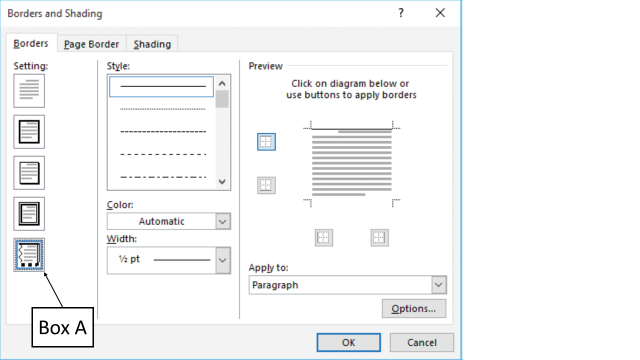Choose the short dashed line style
This screenshot has height=360, width=640.
pos(162,132)
